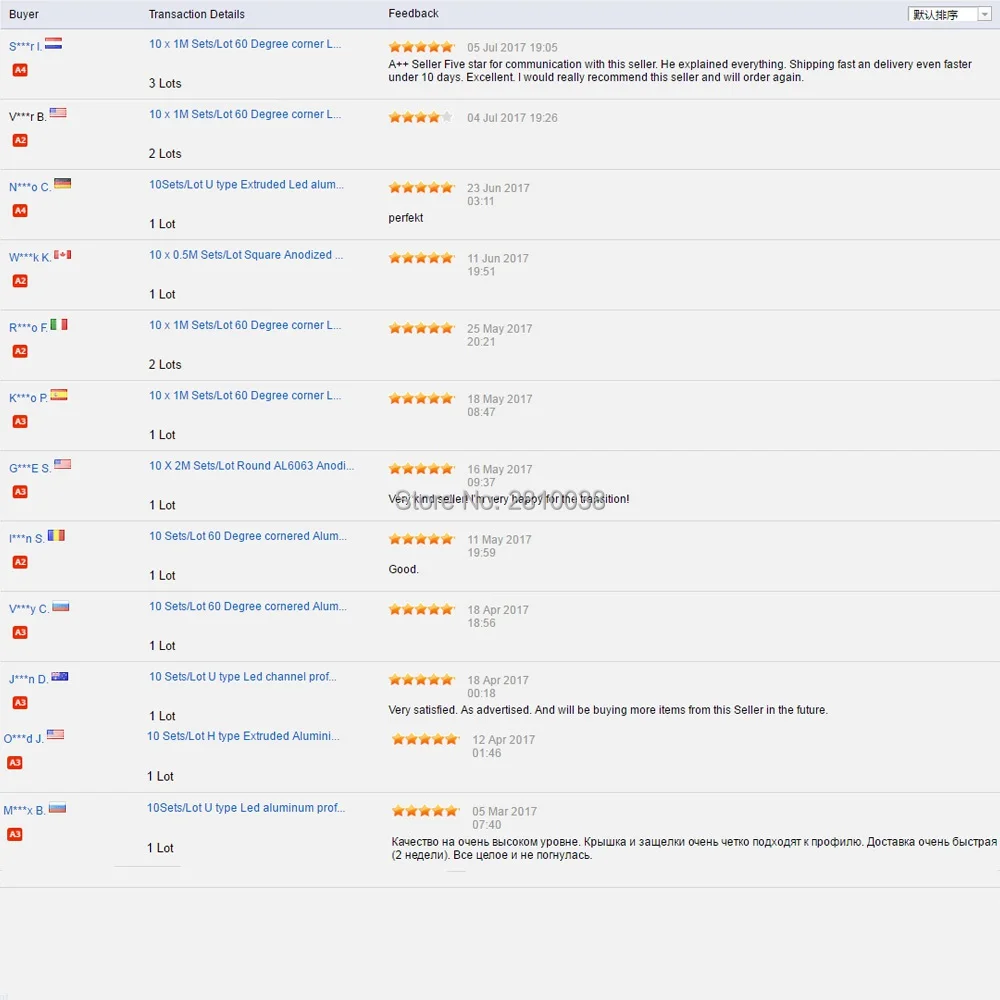Image resolution: width=1000 pixels, height=1000 pixels.
Task: Open K***o P.'s 60 Degree corner product link
Action: pos(245,395)
